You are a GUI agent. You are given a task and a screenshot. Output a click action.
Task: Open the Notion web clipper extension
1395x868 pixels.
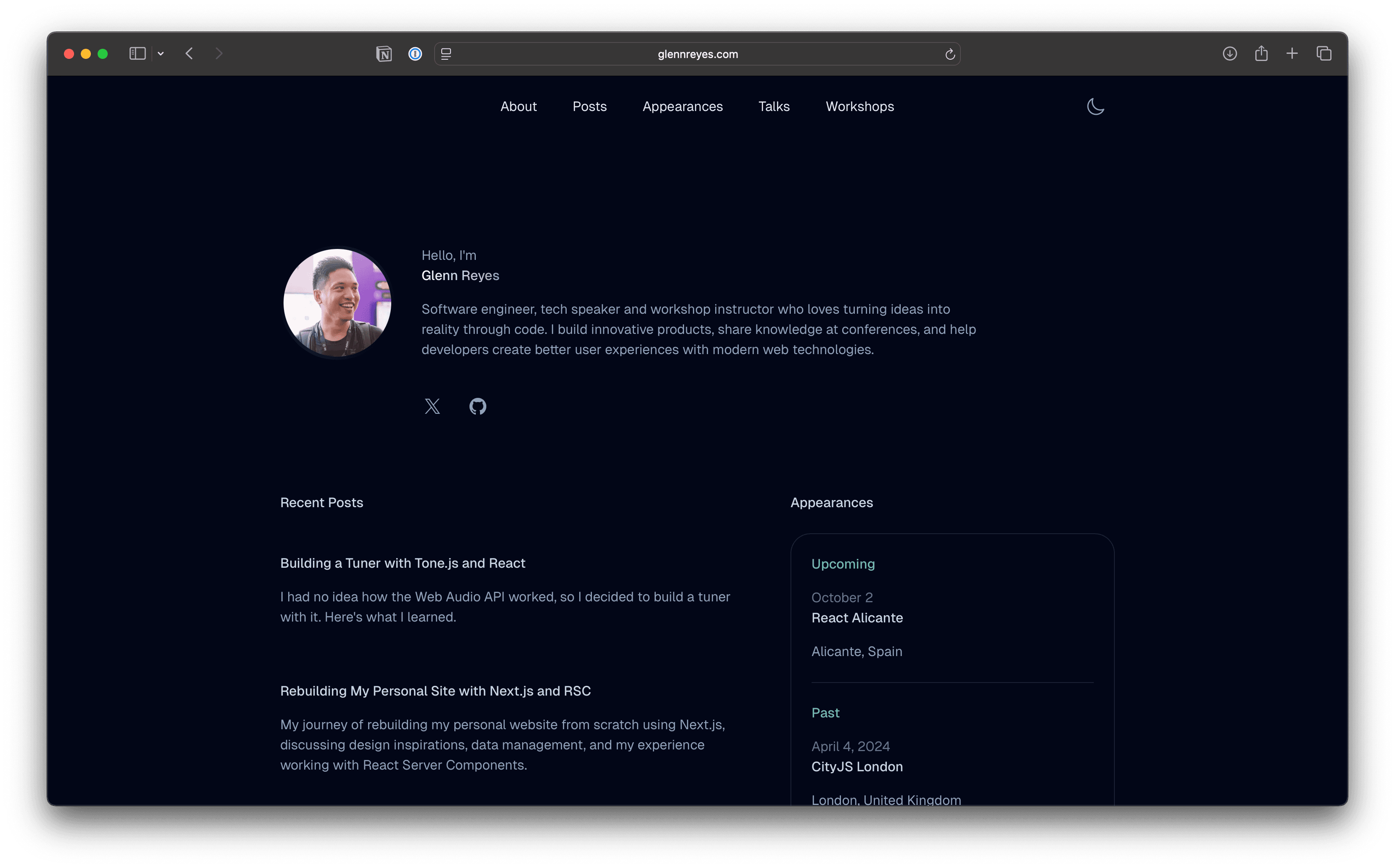pos(384,54)
